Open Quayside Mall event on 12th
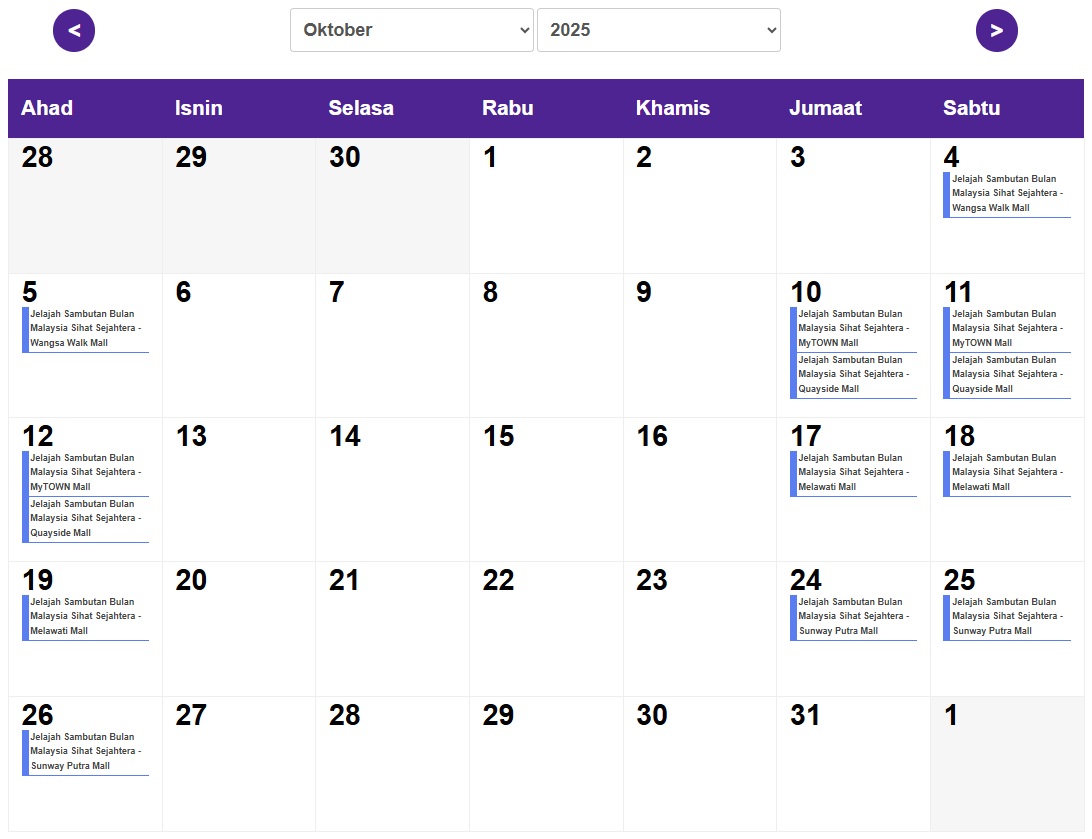Screen dimensions: 1092x839 pyautogui.click(x=85, y=519)
